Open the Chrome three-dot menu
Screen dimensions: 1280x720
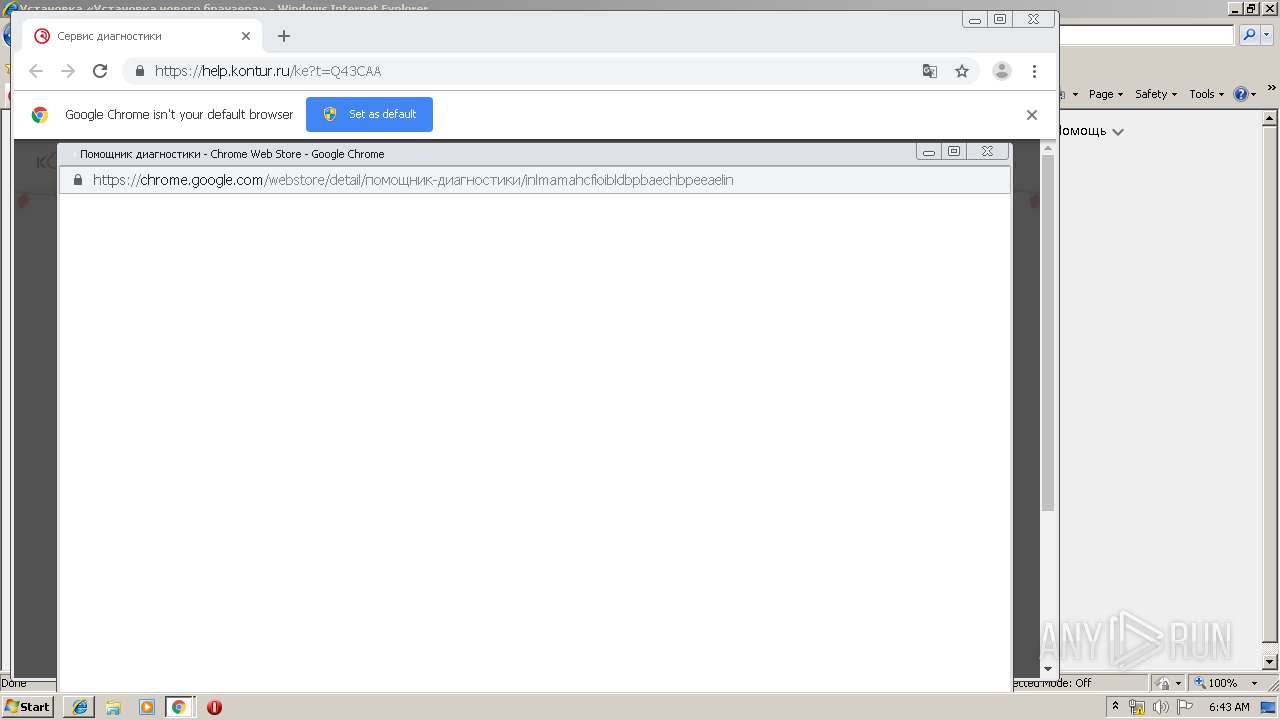pos(1034,71)
